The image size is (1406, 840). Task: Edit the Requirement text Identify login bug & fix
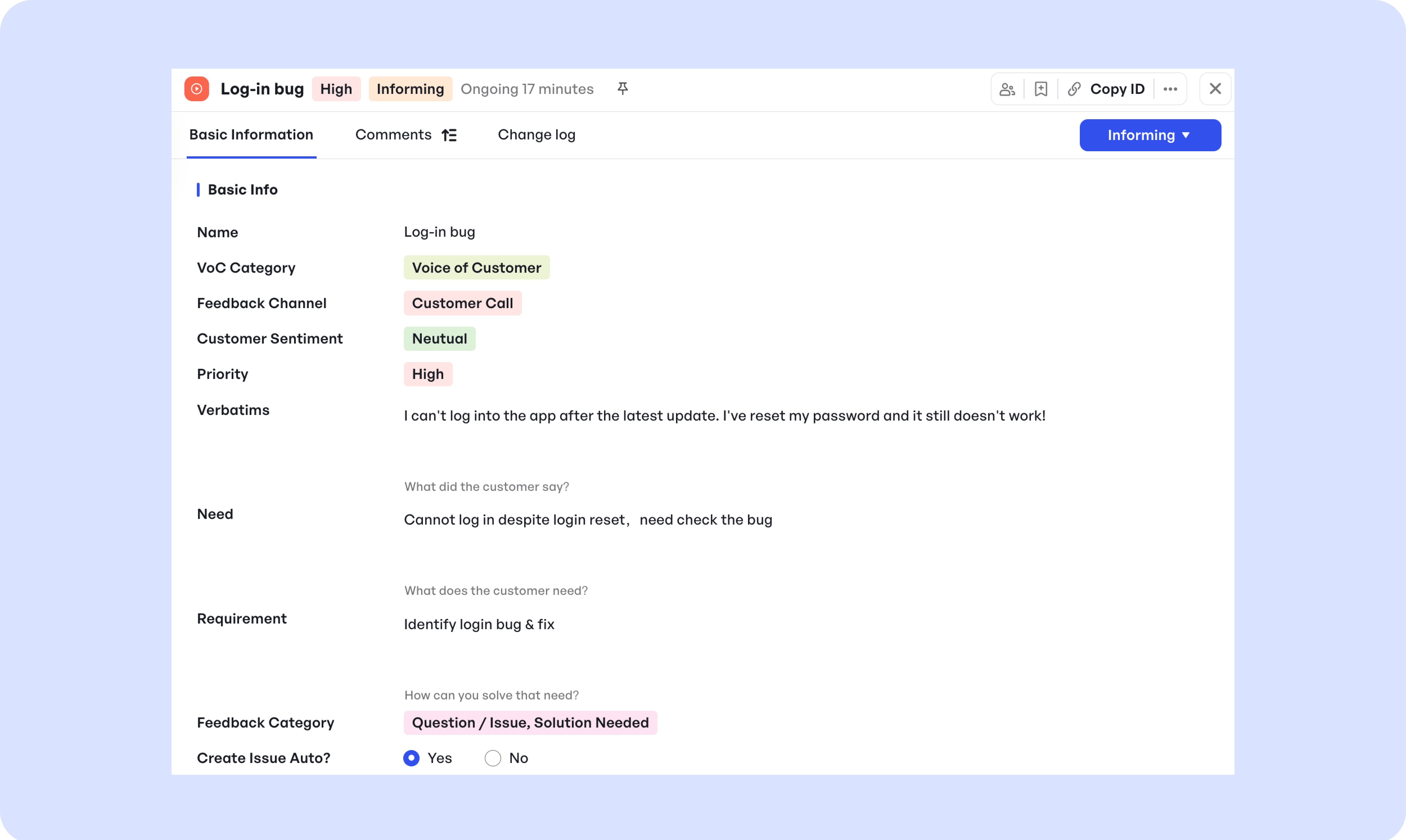pos(479,624)
